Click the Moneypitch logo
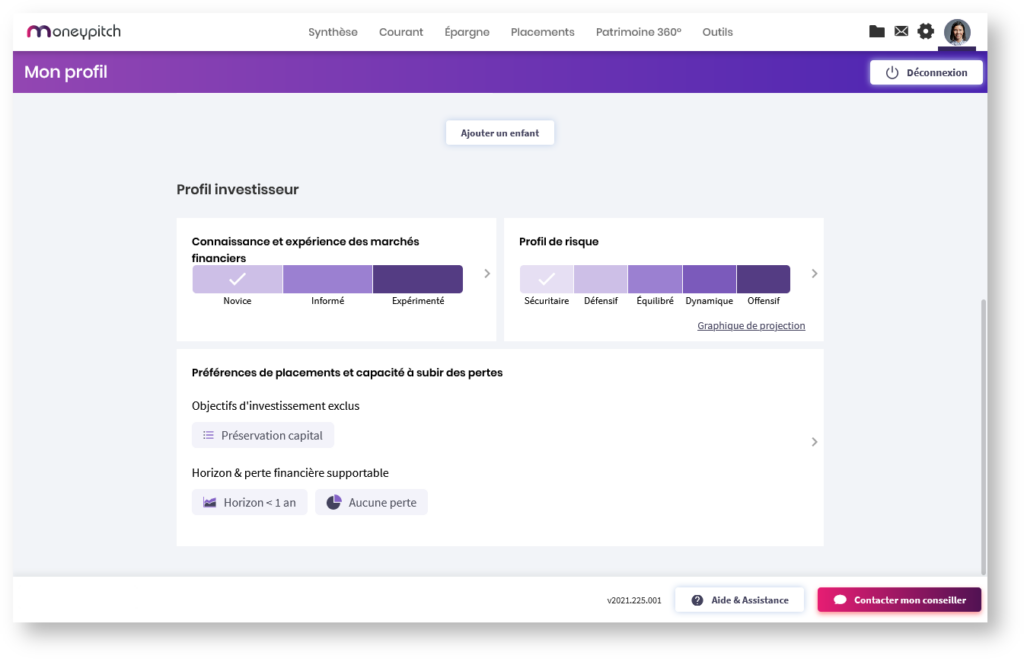 74,32
